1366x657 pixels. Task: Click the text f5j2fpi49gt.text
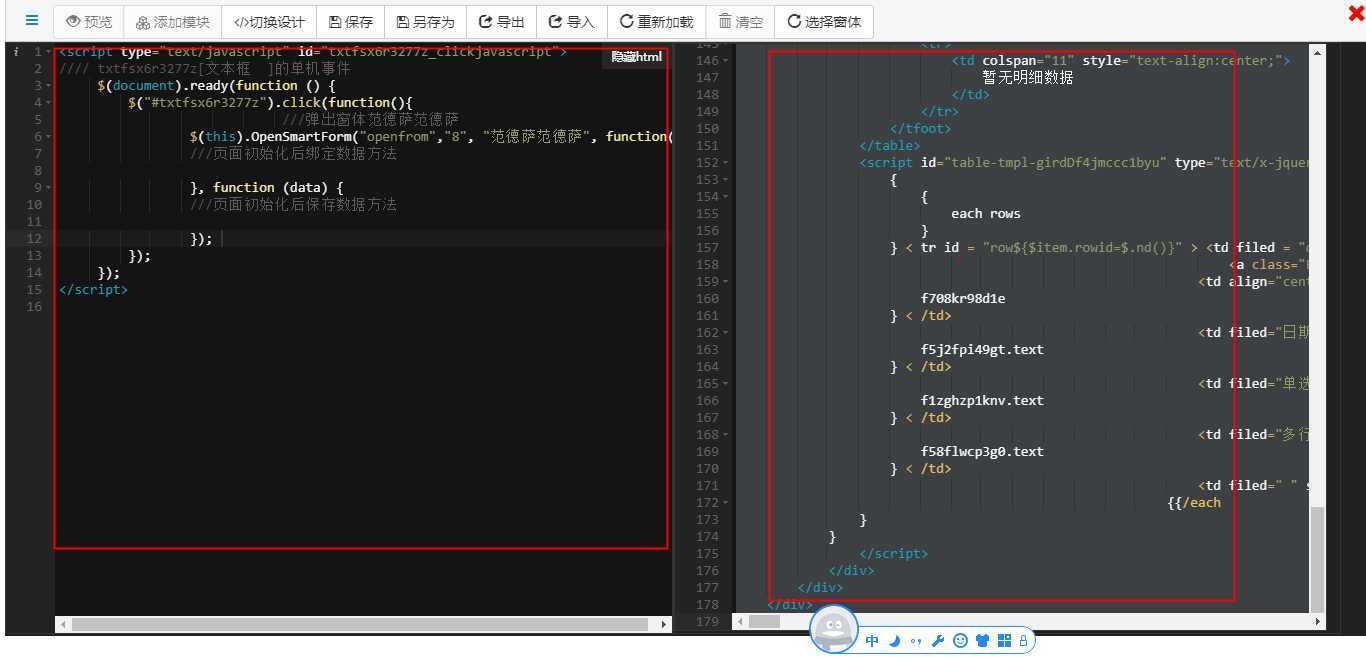tap(982, 350)
